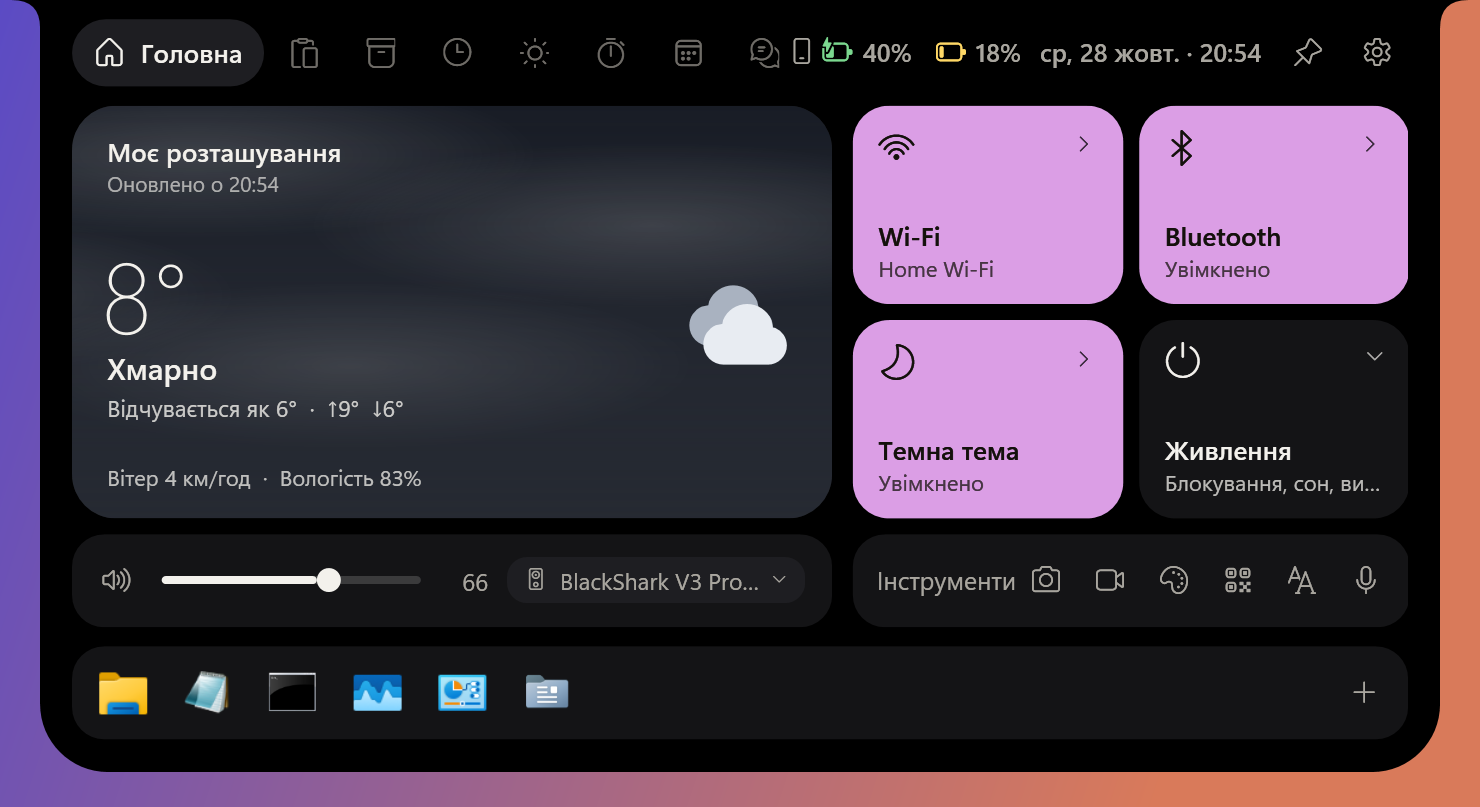Expand Wi-Fi networks with its chevron
The height and width of the screenshot is (807, 1480).
click(x=1083, y=144)
